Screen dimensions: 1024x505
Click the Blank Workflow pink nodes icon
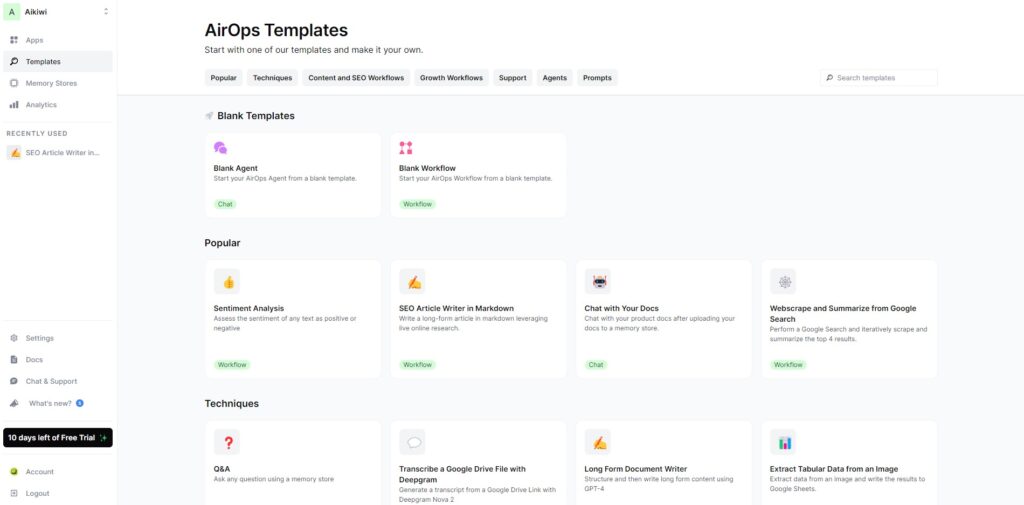point(406,148)
